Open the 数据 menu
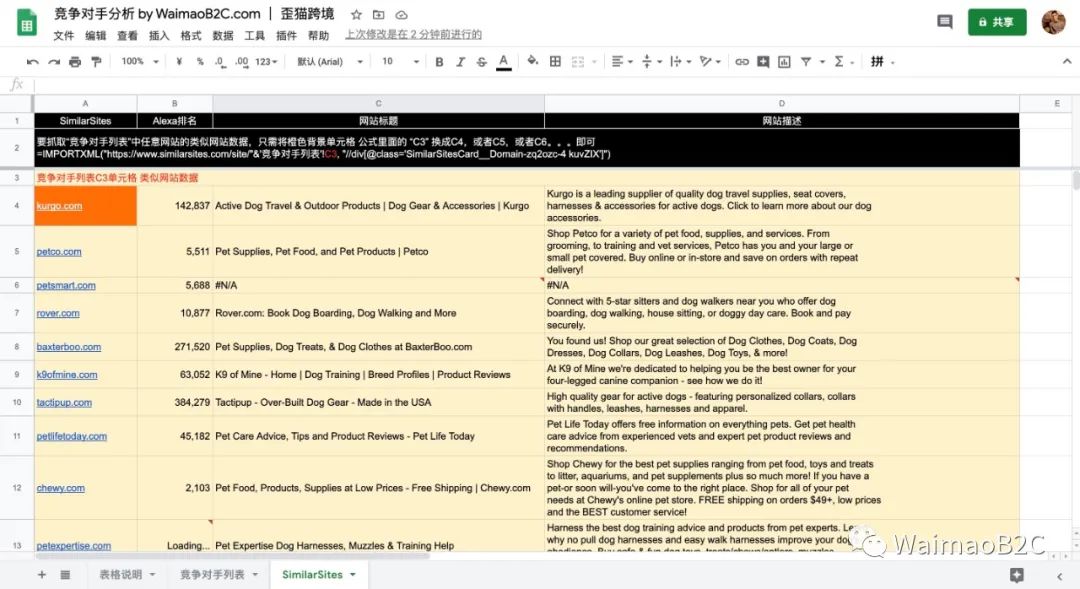This screenshot has width=1080, height=589. (222, 34)
